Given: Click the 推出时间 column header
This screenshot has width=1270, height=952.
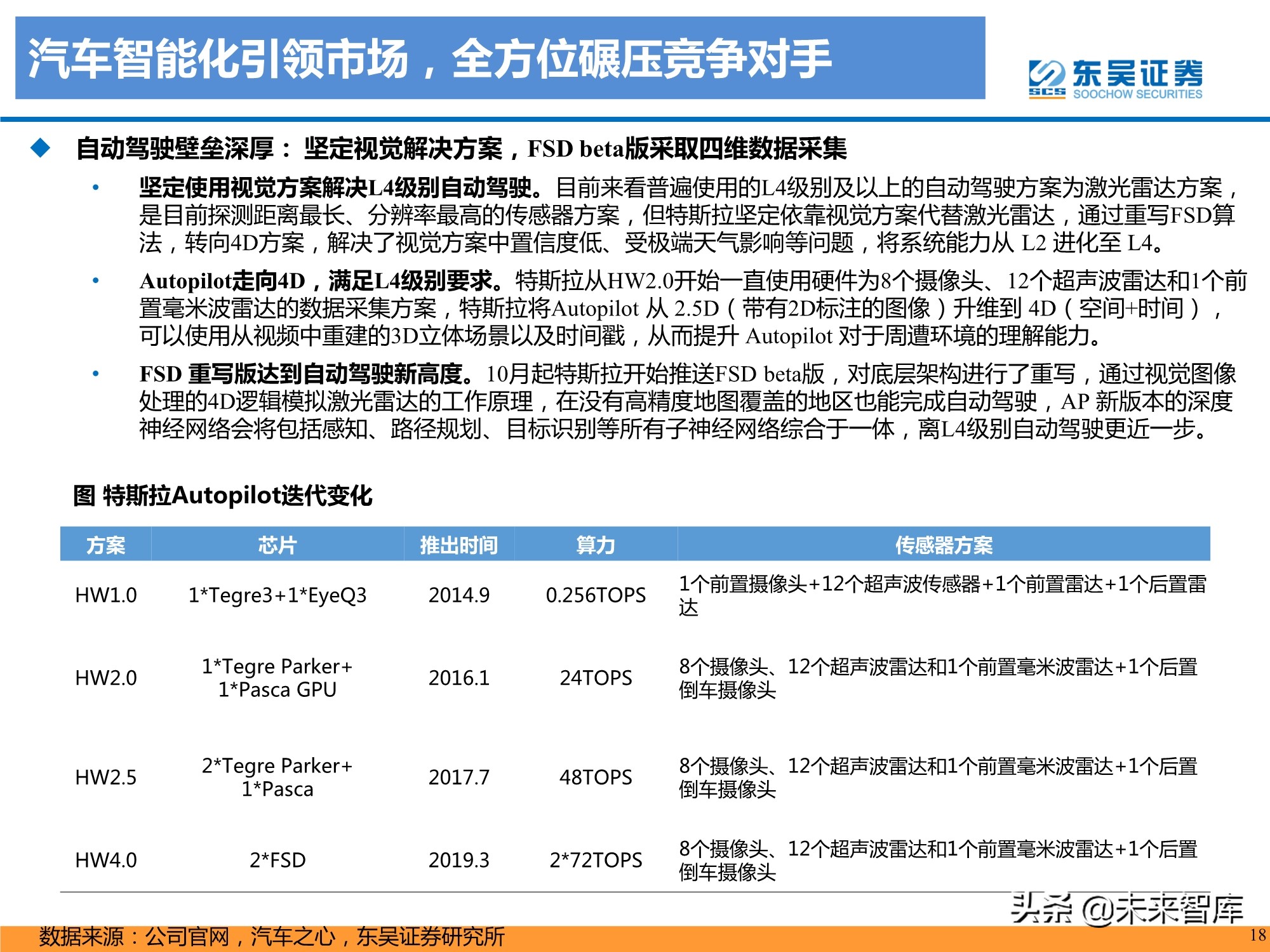Looking at the screenshot, I should (460, 545).
